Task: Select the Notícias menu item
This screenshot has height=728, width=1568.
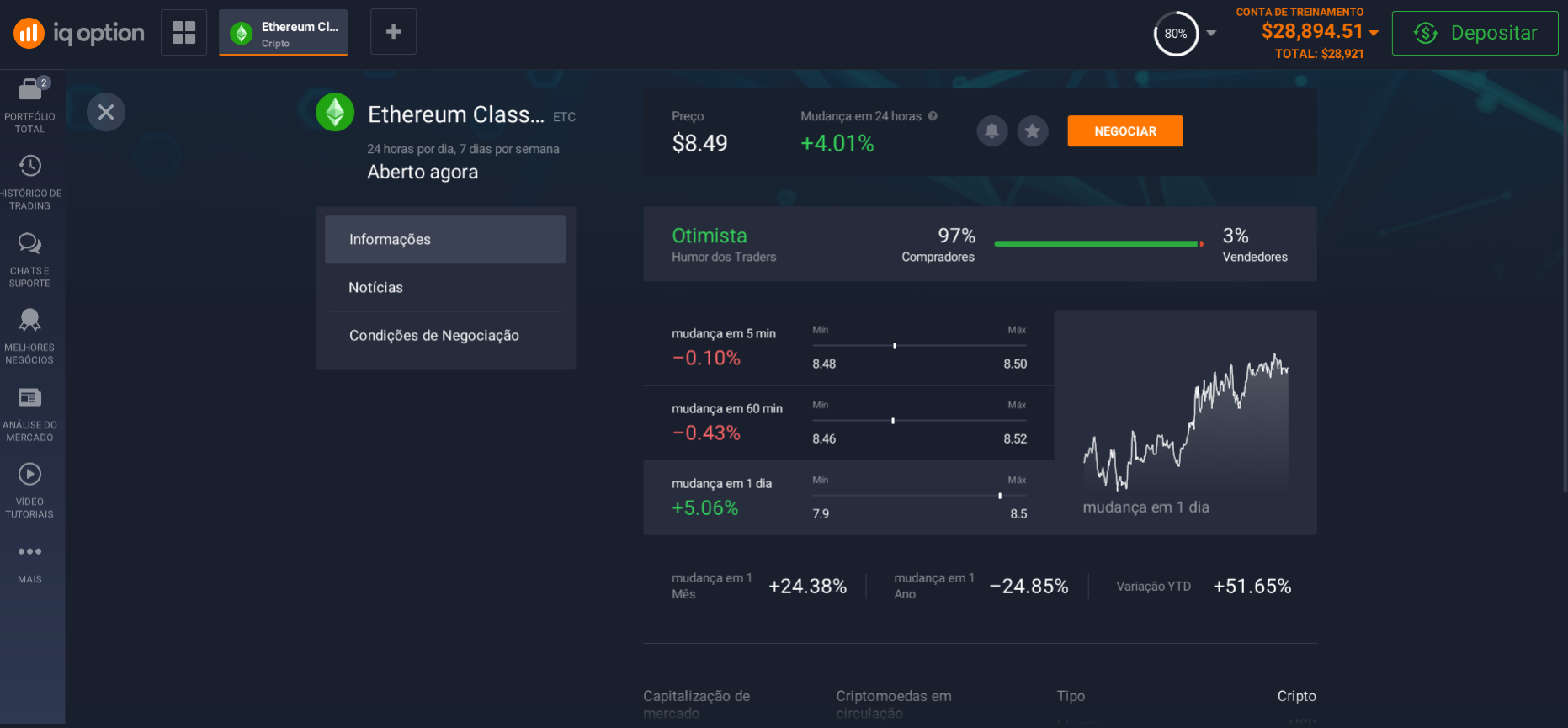Action: click(x=445, y=288)
